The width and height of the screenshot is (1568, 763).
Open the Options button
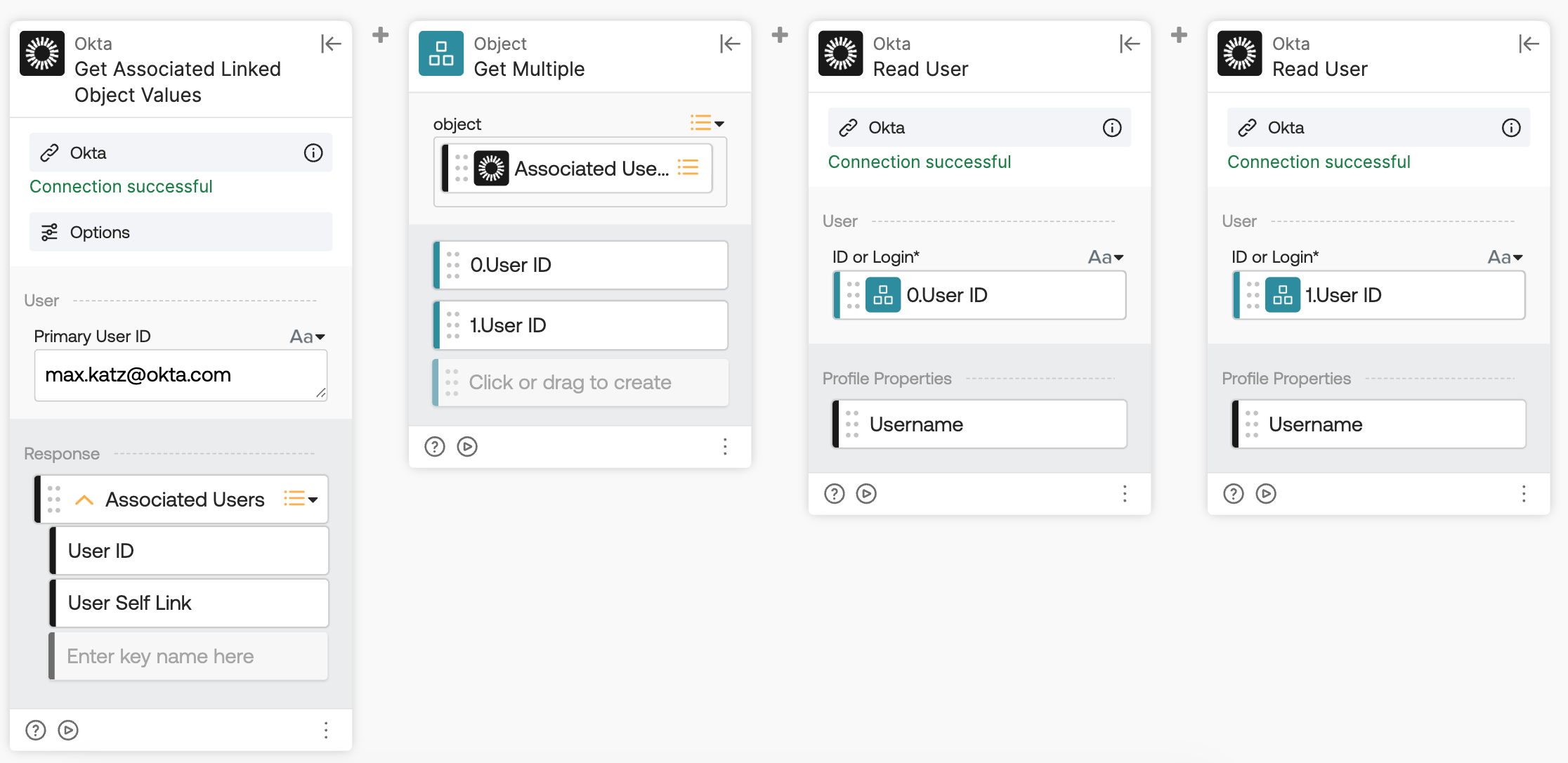181,232
